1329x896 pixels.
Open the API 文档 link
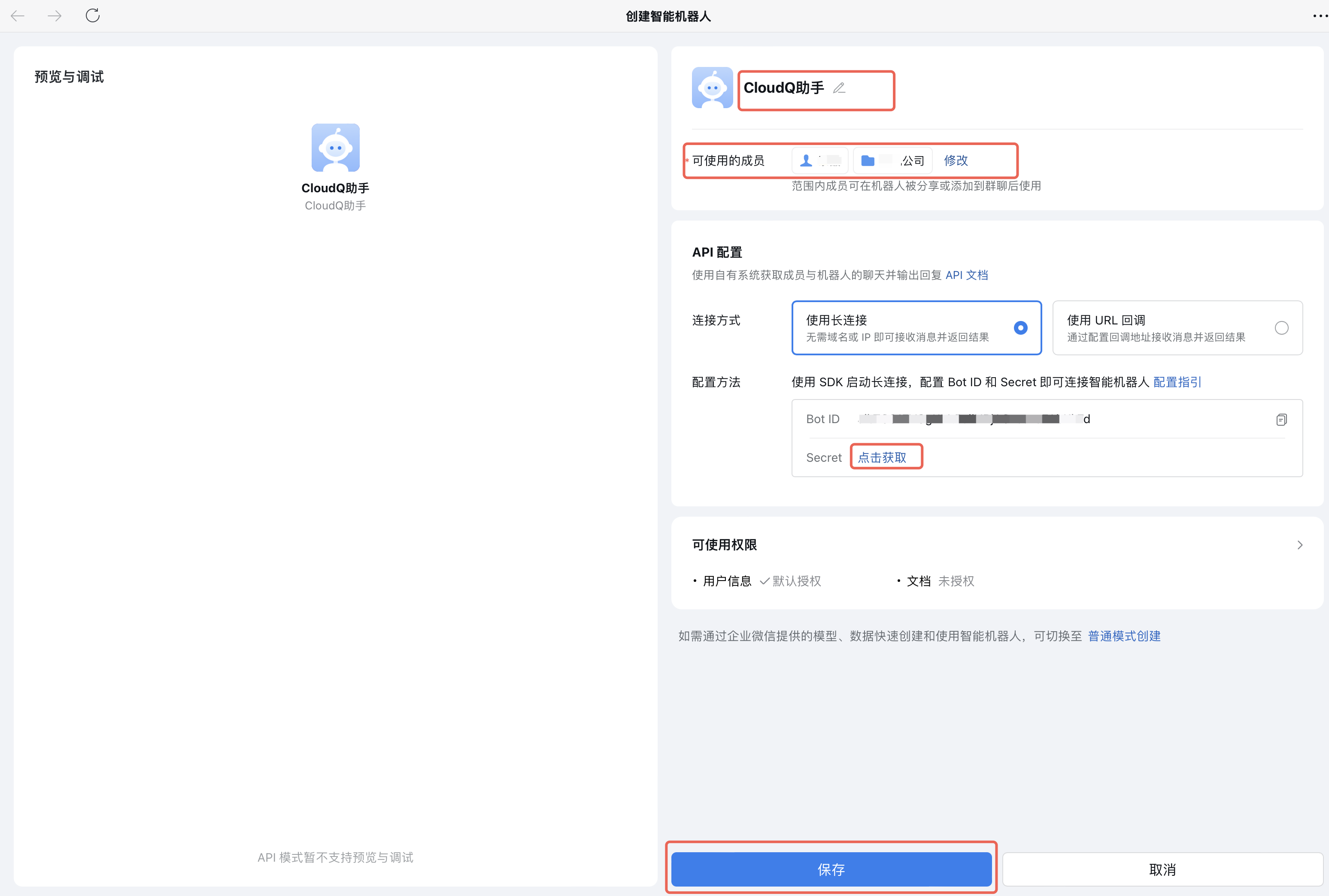pos(967,275)
